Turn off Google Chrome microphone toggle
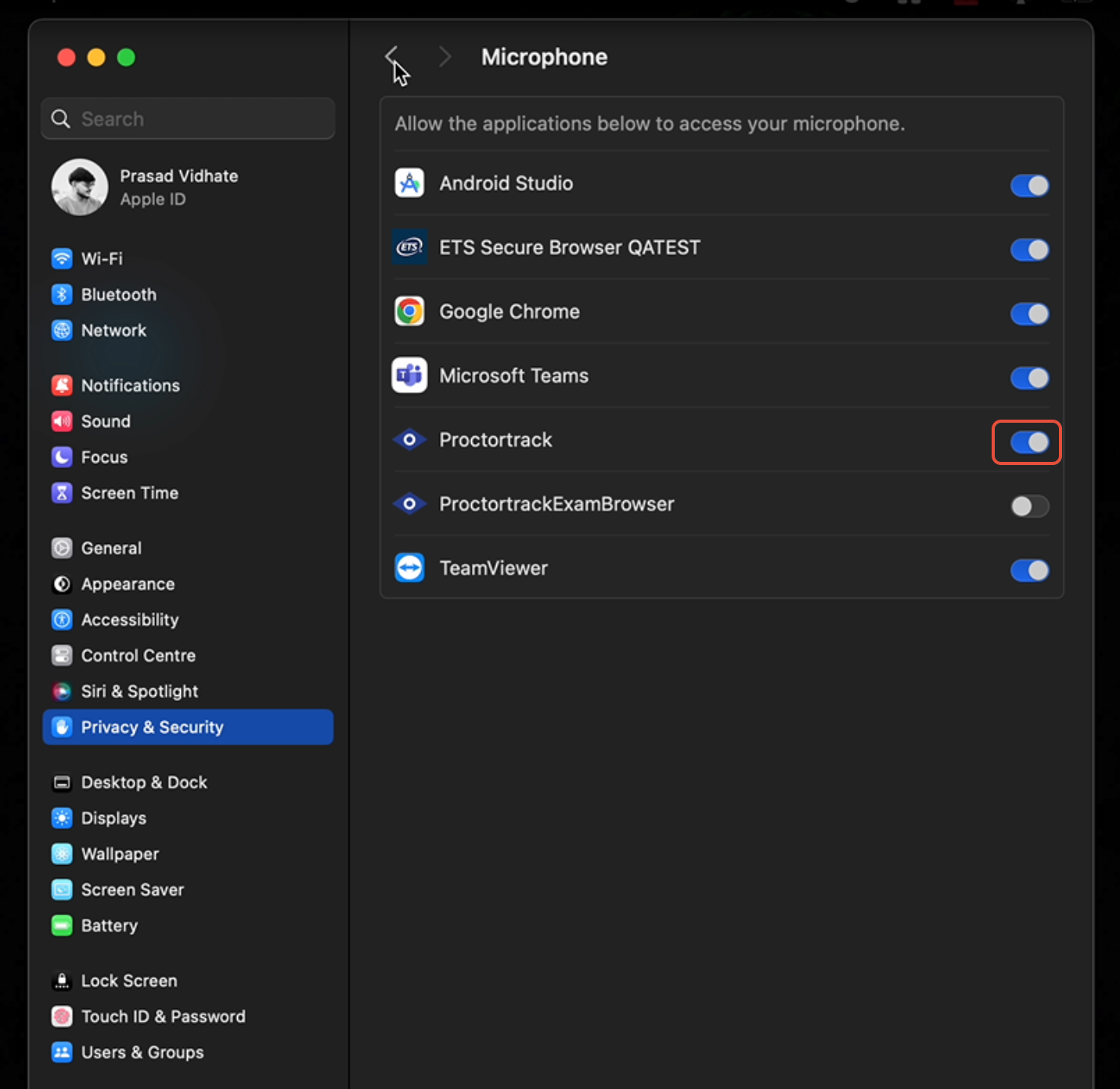1120x1089 pixels. (x=1029, y=314)
